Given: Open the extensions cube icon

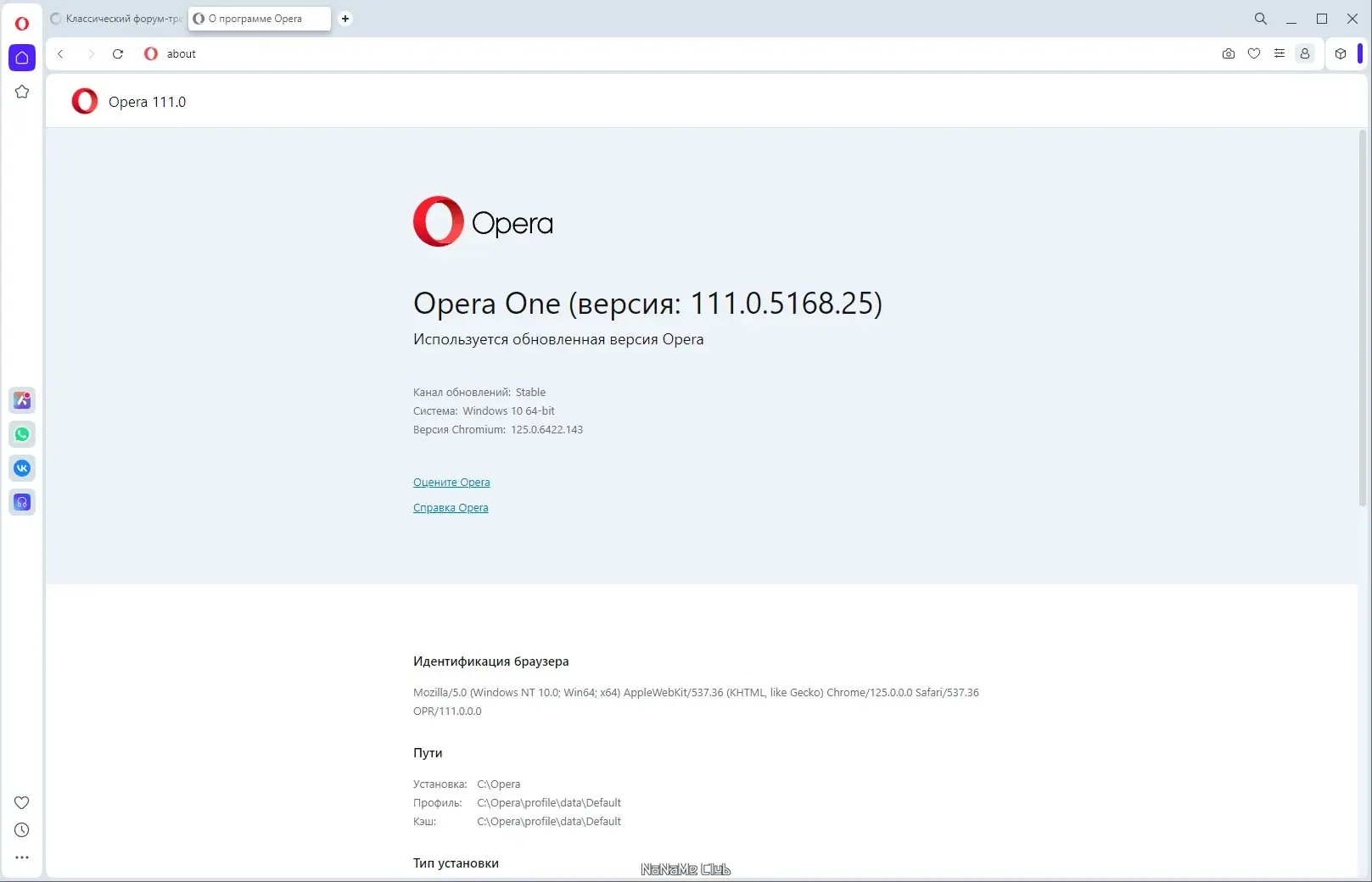Looking at the screenshot, I should pyautogui.click(x=1341, y=53).
